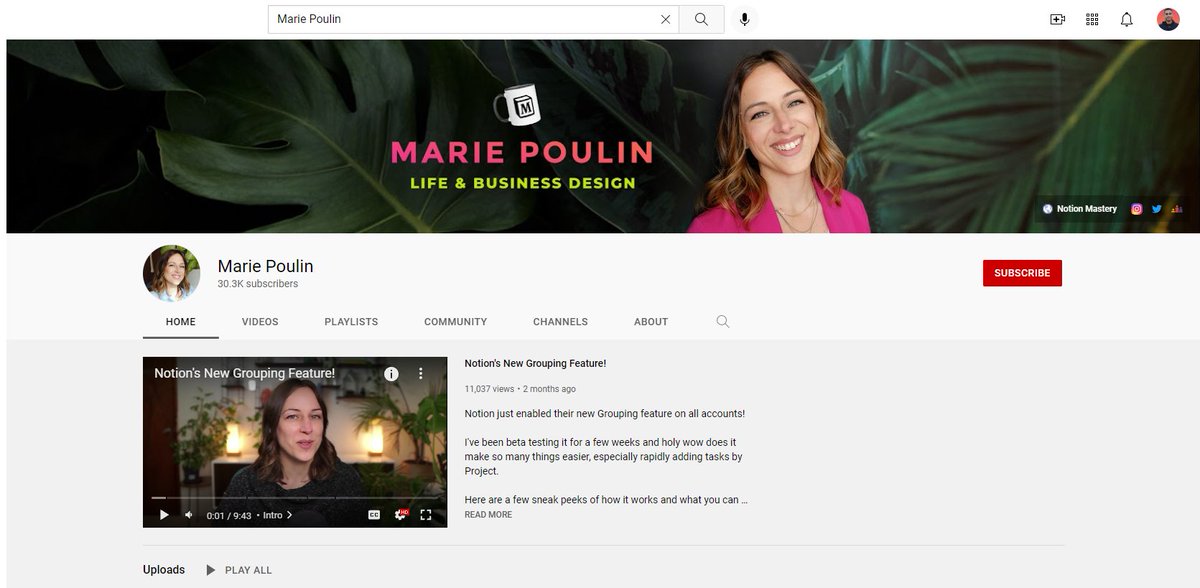Image resolution: width=1200 pixels, height=588 pixels.
Task: Expand the Intro chapter chevron
Action: pyautogui.click(x=290, y=515)
